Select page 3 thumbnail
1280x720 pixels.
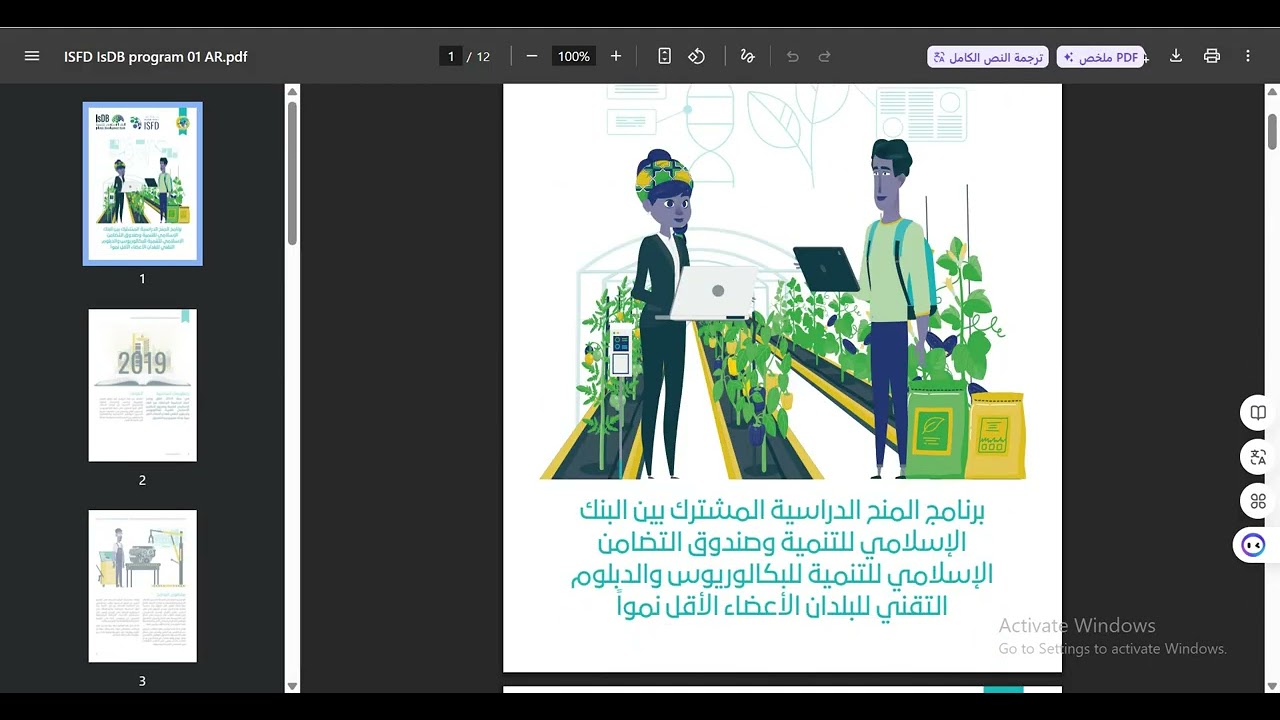[142, 586]
